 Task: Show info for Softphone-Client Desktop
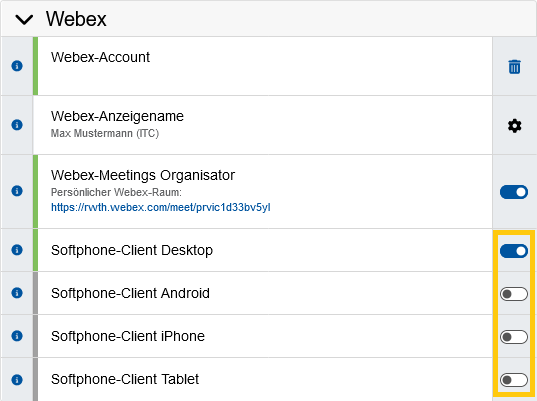17,250
